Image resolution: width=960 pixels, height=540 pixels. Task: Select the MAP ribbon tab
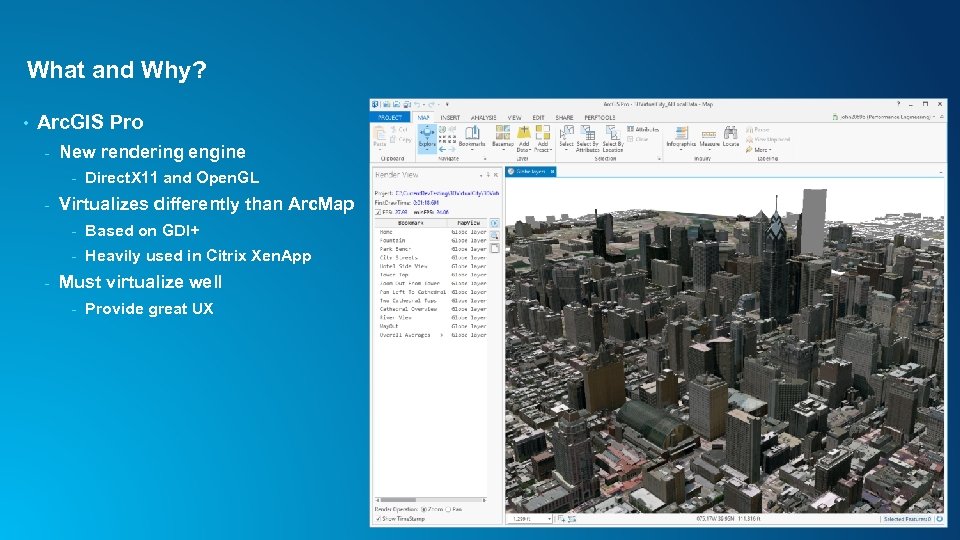click(x=423, y=118)
